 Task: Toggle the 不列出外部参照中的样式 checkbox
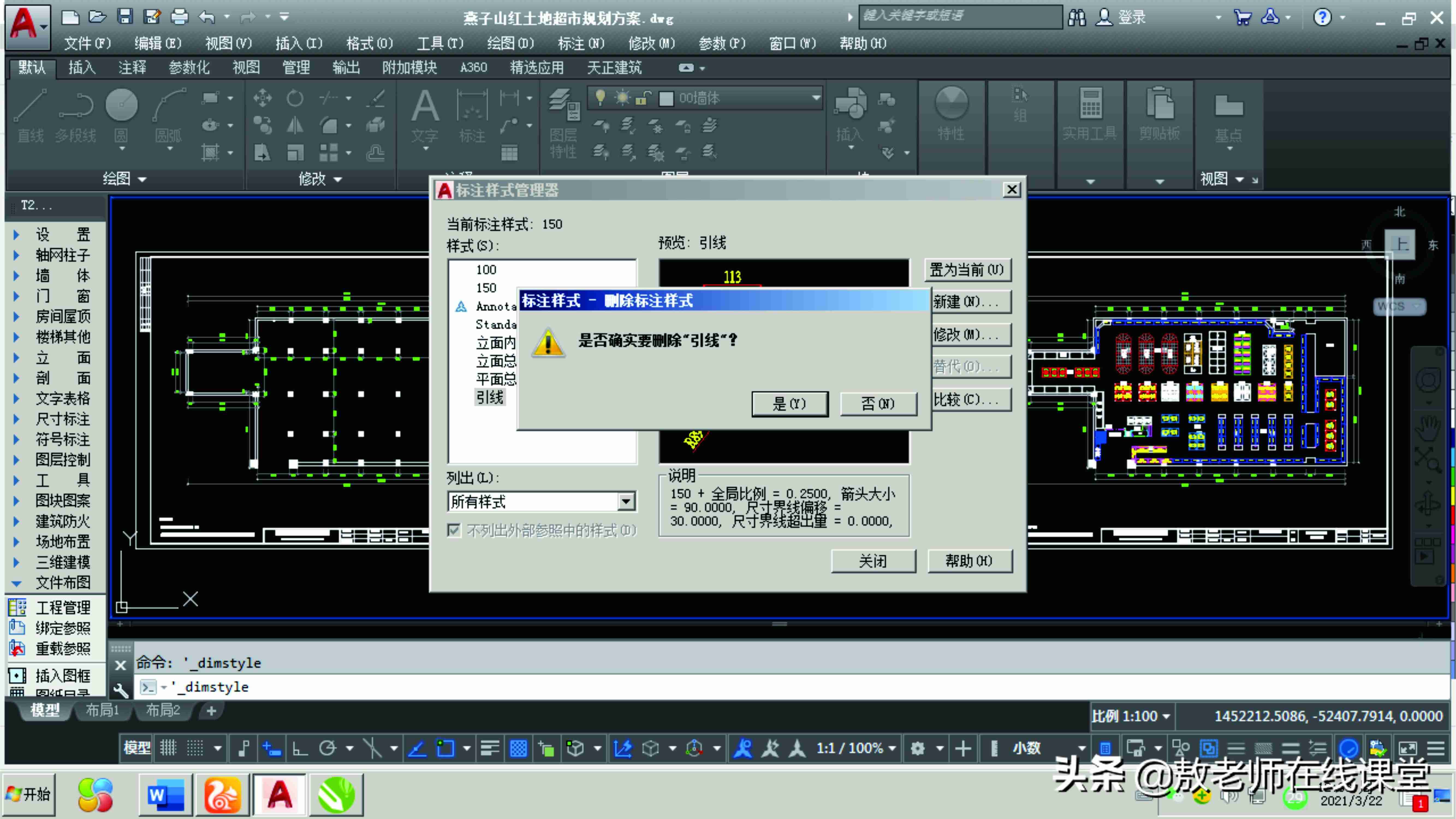pos(453,530)
